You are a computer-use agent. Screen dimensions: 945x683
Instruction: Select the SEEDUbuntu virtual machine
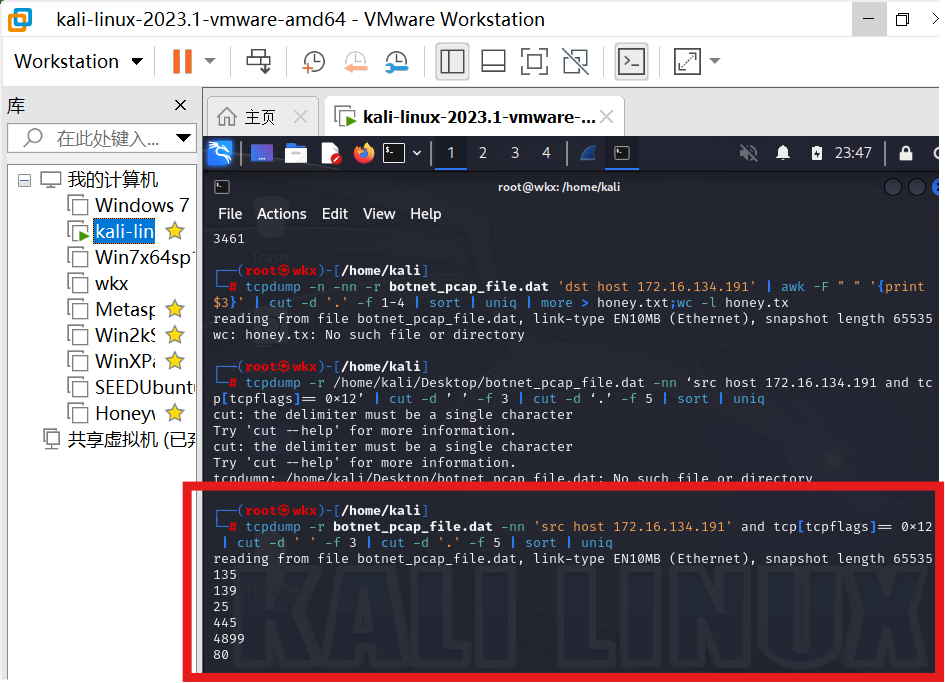coord(145,388)
